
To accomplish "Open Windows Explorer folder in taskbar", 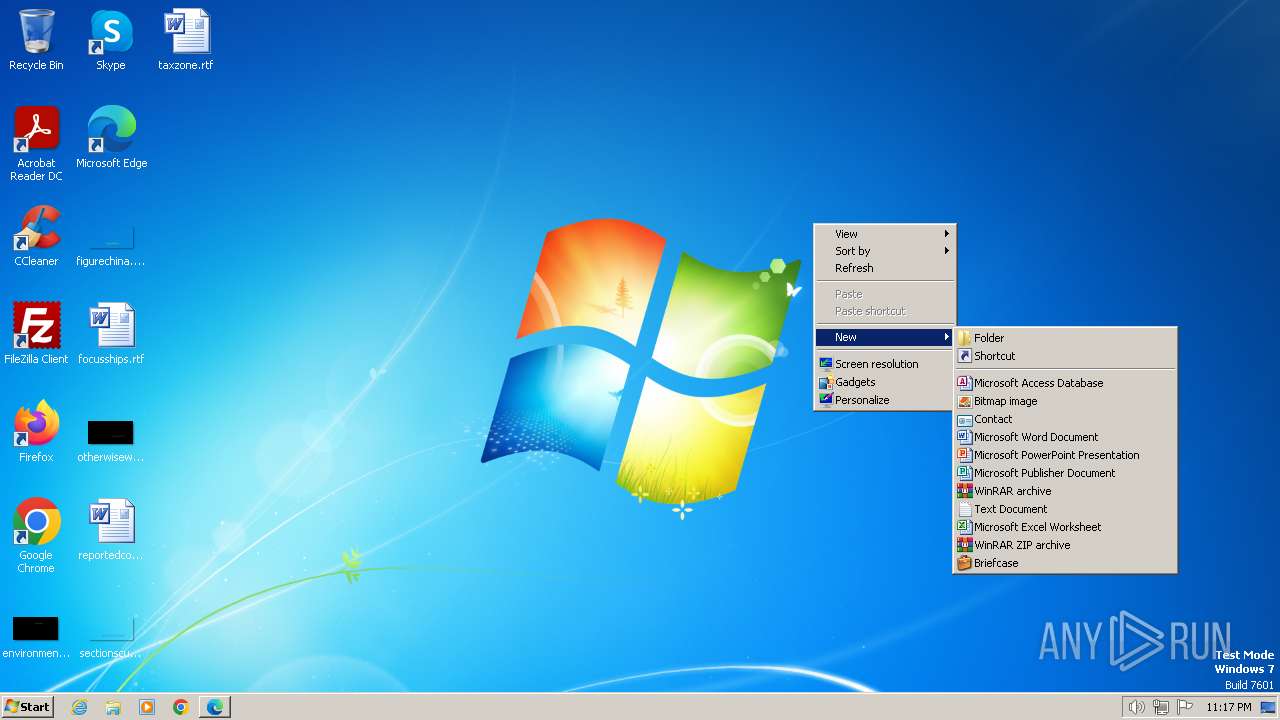I will tap(113, 707).
